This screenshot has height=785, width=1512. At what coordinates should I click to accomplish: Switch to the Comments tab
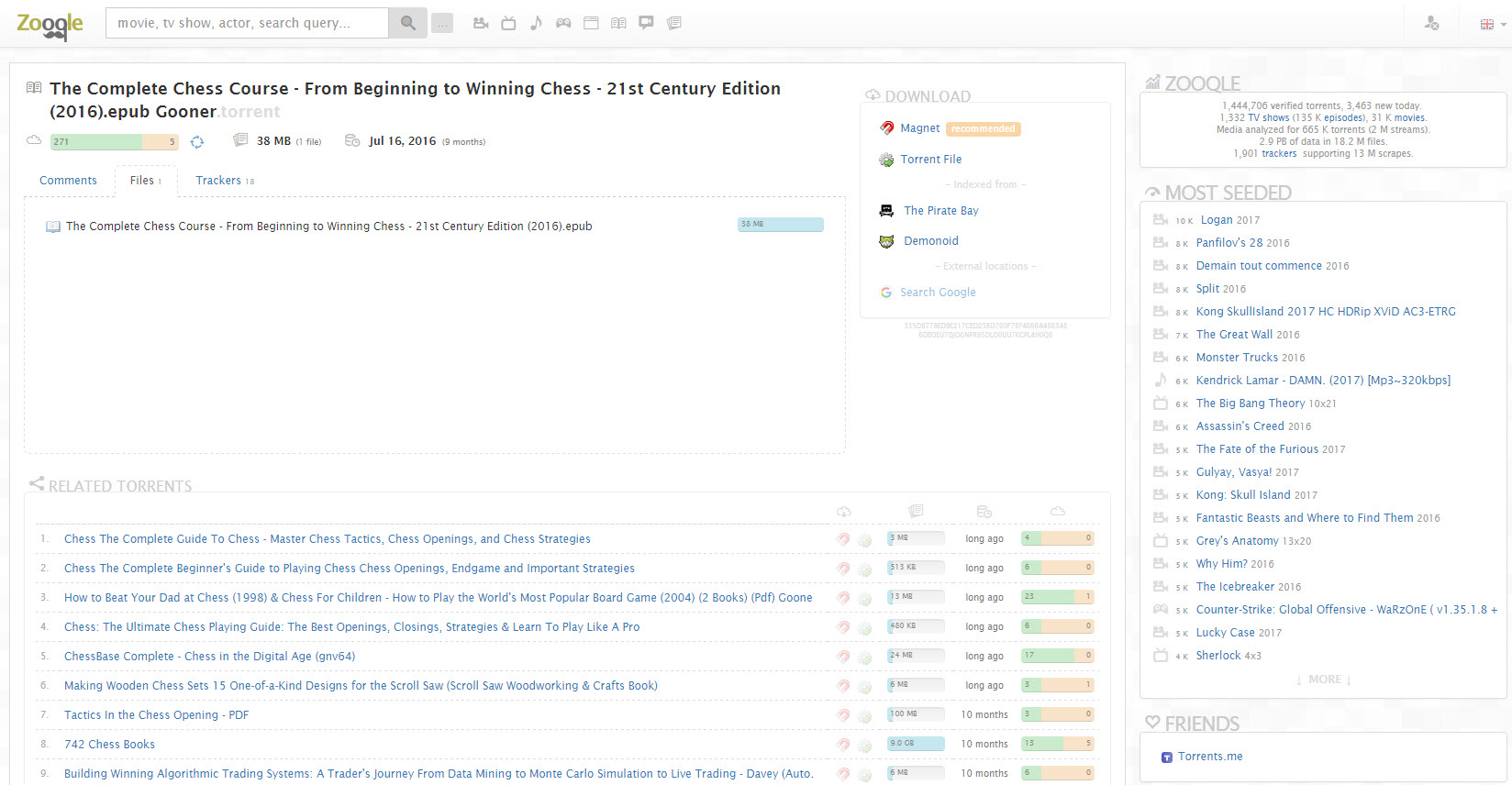[68, 181]
